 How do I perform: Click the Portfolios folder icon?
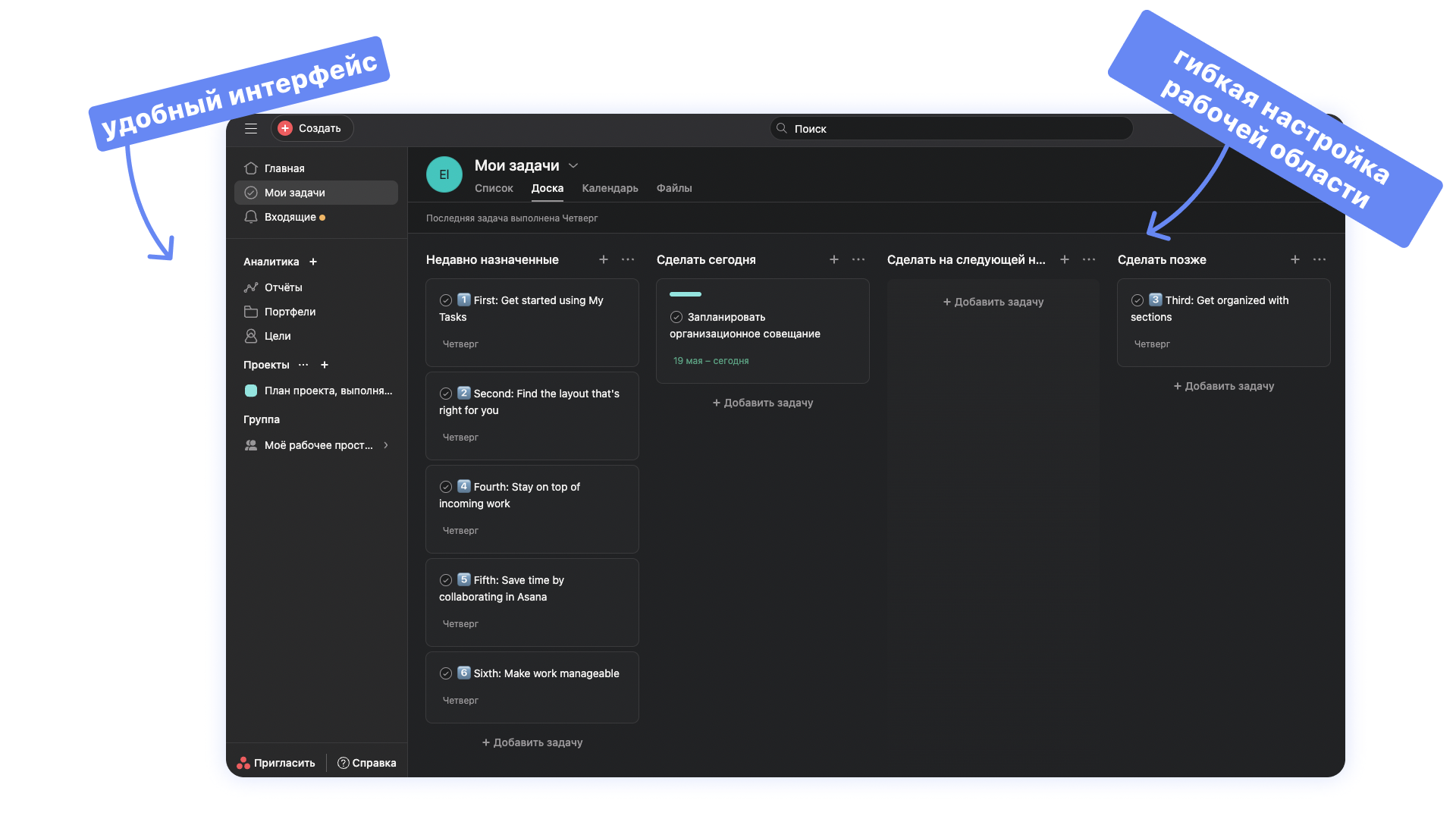click(251, 312)
